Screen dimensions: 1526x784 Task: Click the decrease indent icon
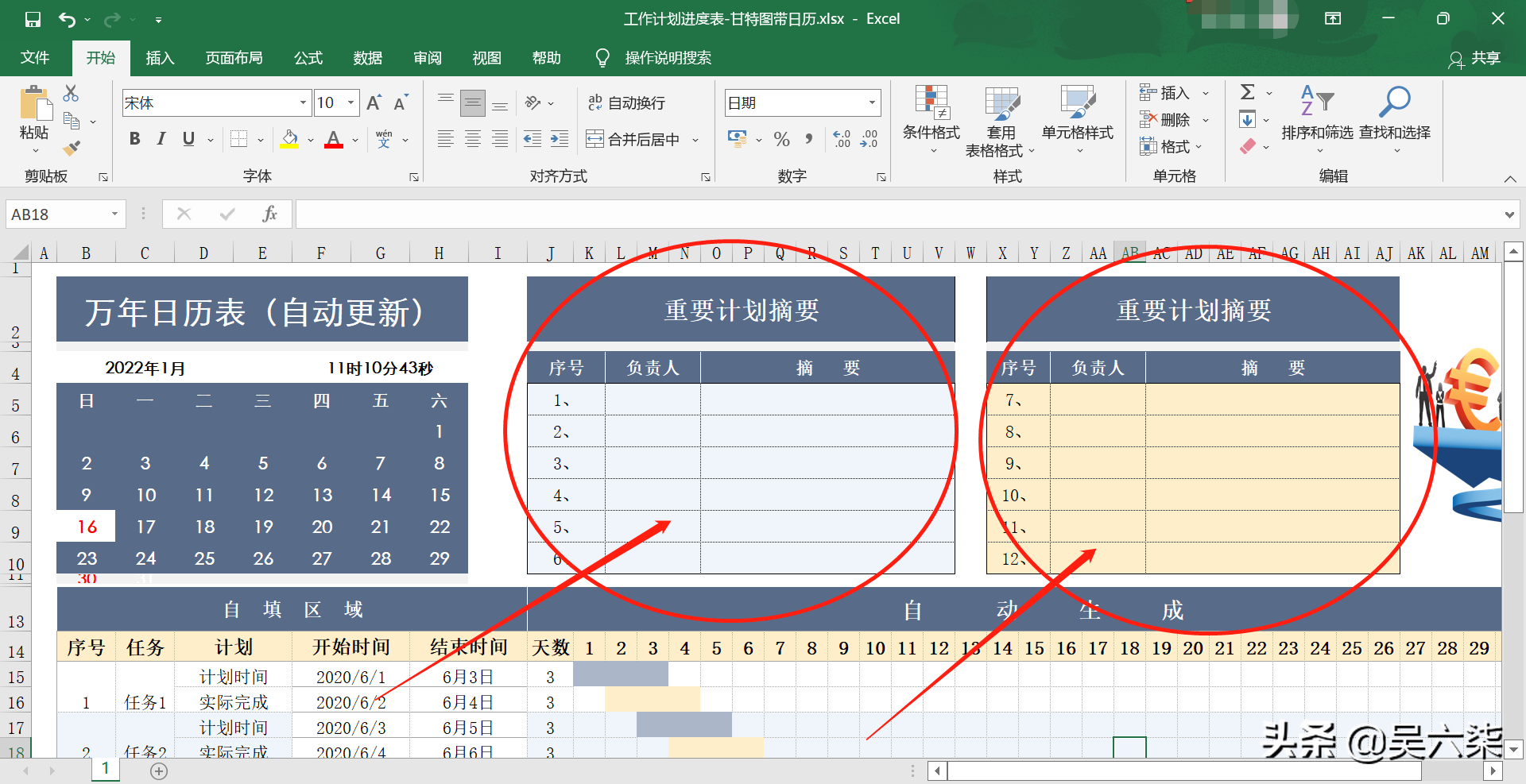tap(533, 140)
